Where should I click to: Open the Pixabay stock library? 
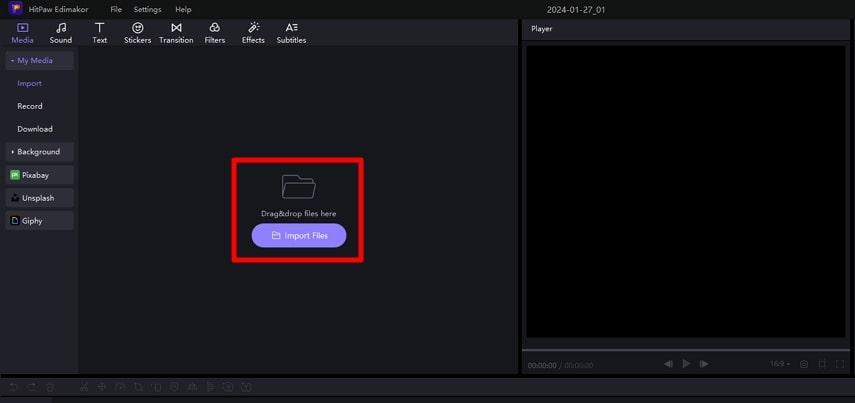(40, 175)
